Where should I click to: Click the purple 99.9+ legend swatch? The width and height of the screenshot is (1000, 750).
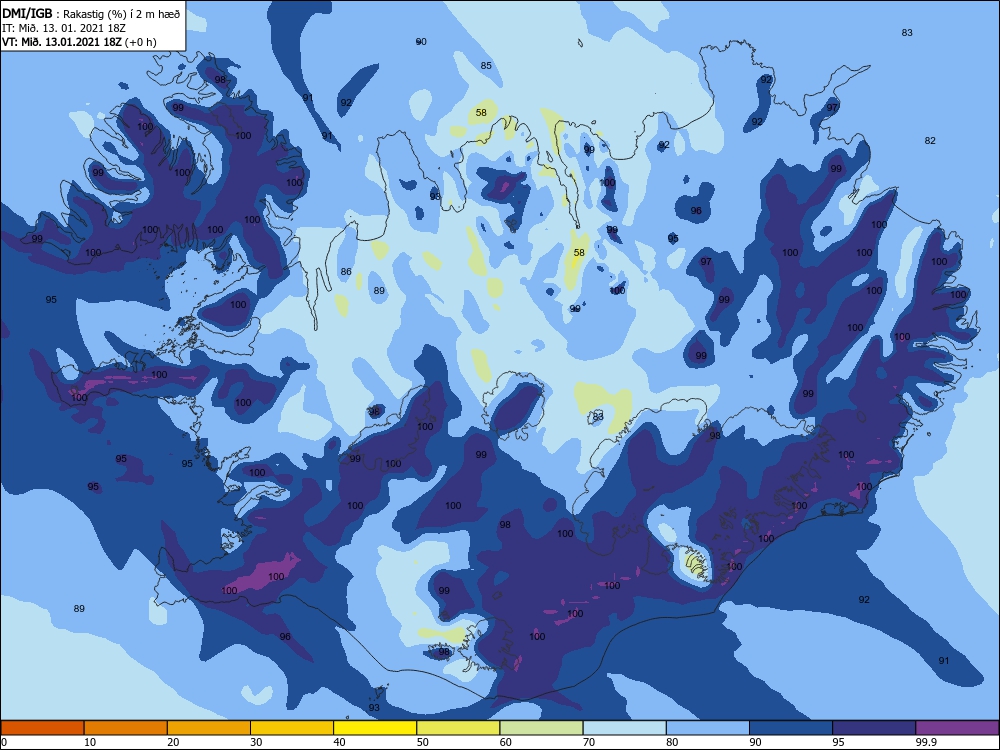tap(957, 728)
